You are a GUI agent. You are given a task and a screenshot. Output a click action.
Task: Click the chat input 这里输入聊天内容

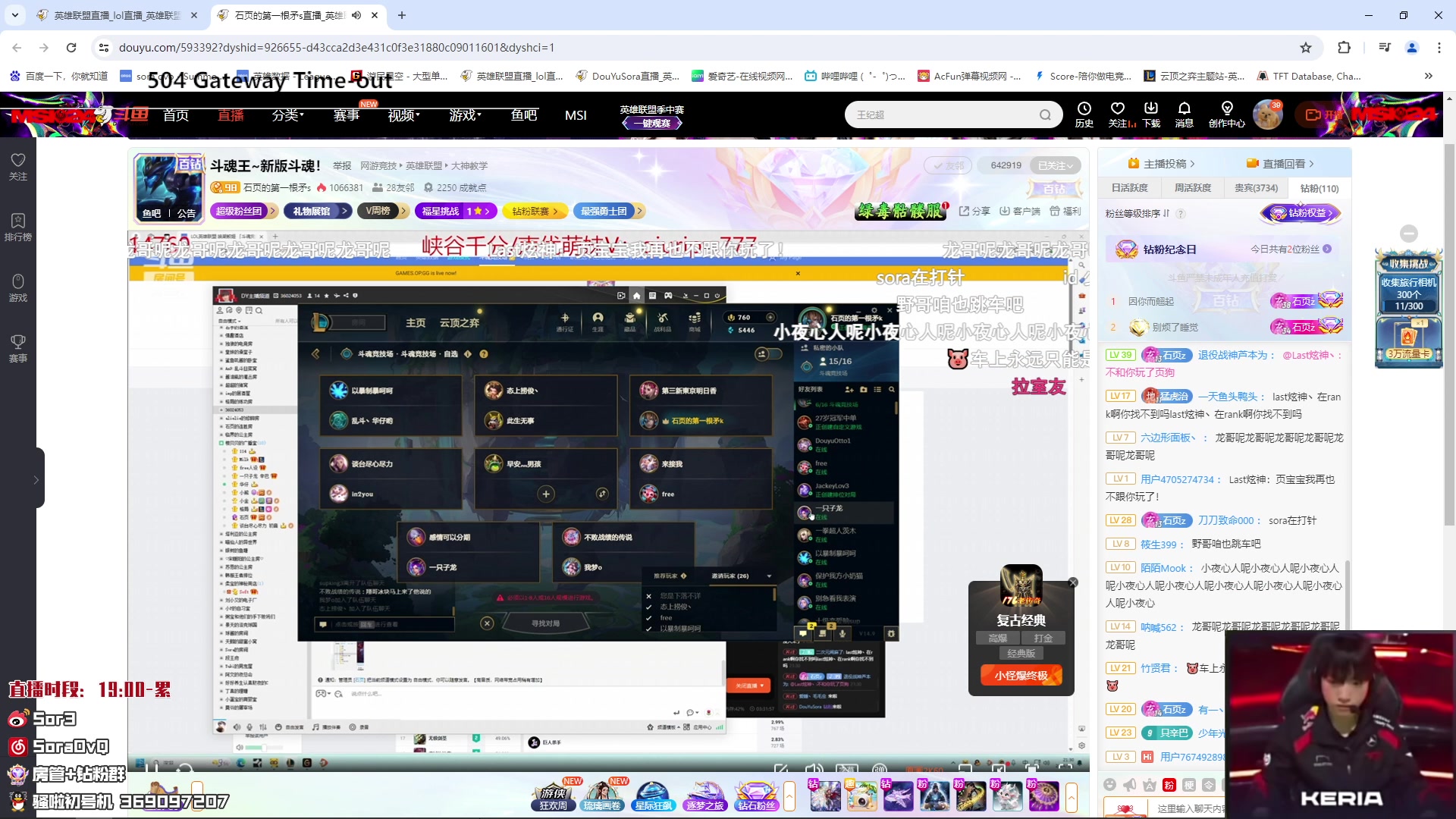(1190, 808)
